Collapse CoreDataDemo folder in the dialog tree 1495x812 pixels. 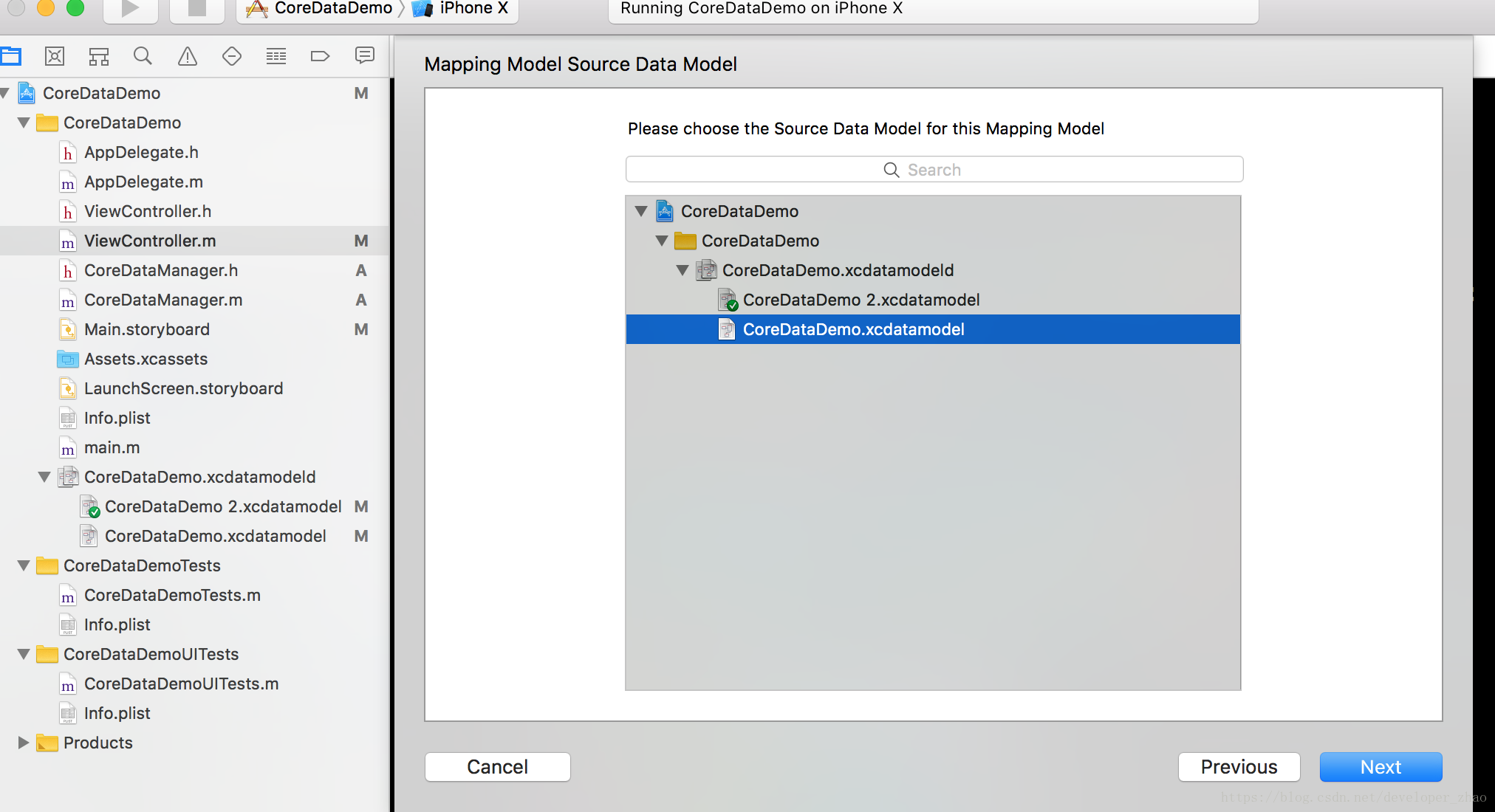662,241
